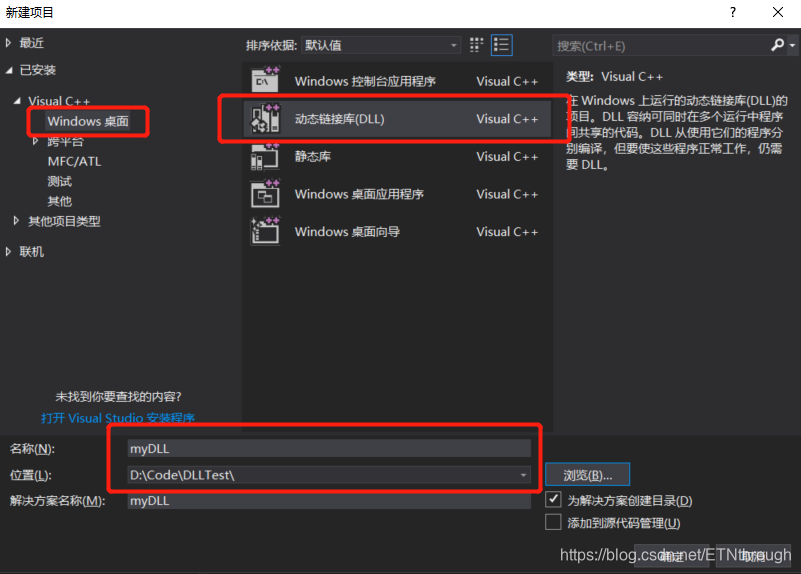Click Windows 桌面应用程序 template name
Screen dimensions: 801x574
(359, 194)
